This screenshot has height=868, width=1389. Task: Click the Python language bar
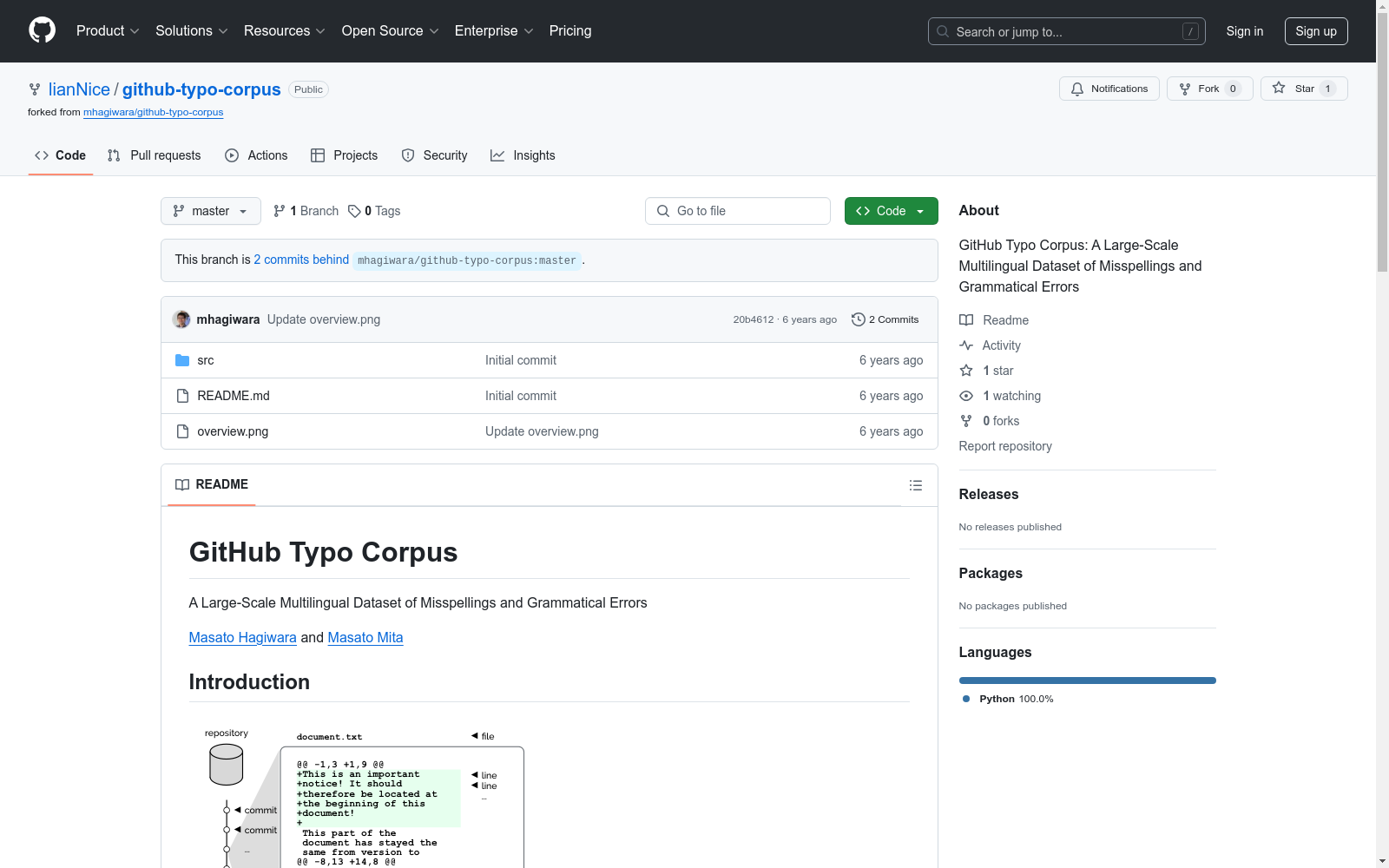[x=1088, y=681]
